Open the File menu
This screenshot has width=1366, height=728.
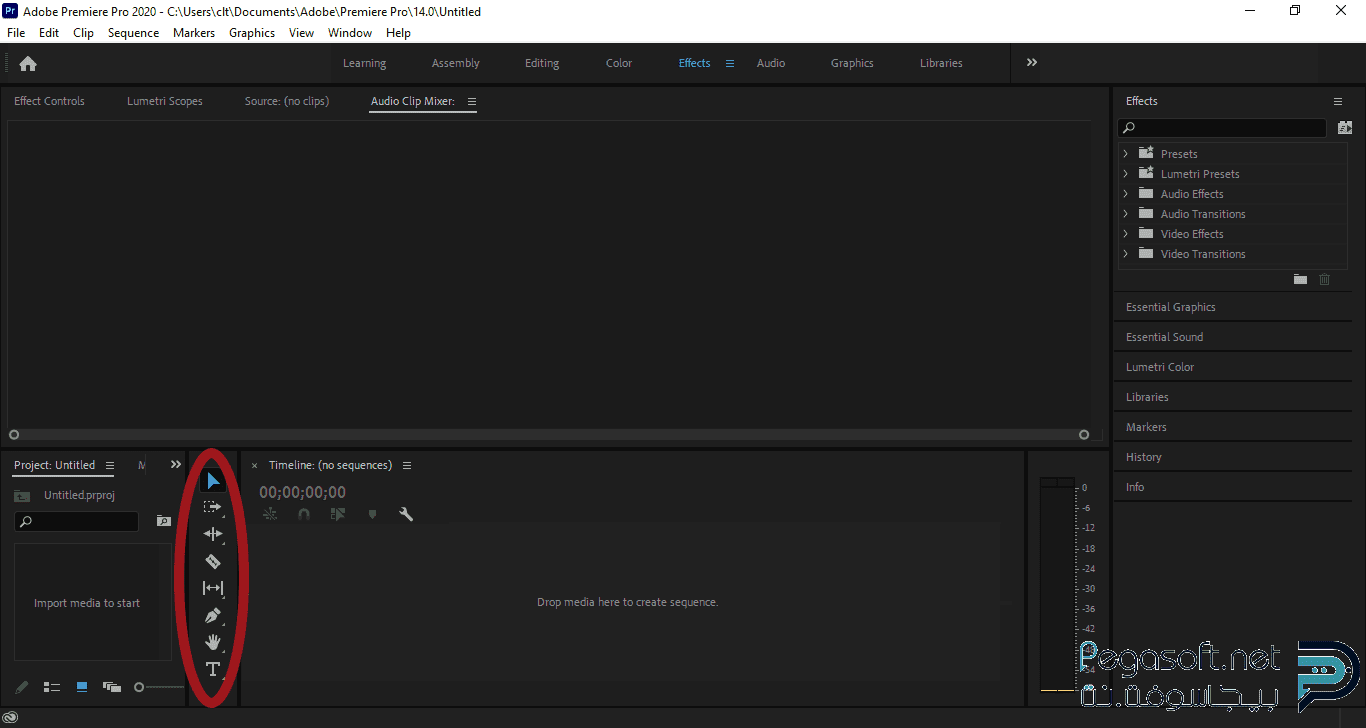pos(16,33)
